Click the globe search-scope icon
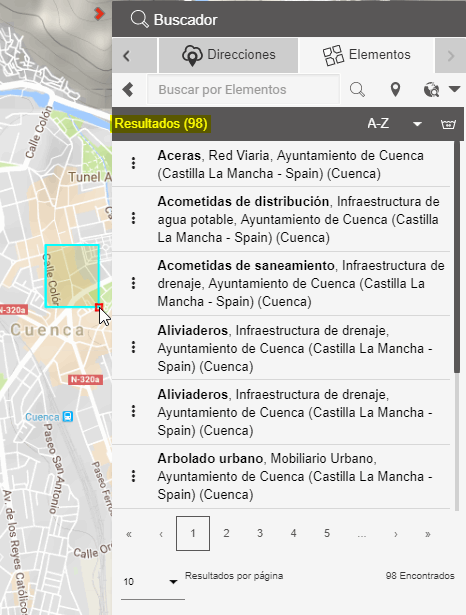 (431, 90)
